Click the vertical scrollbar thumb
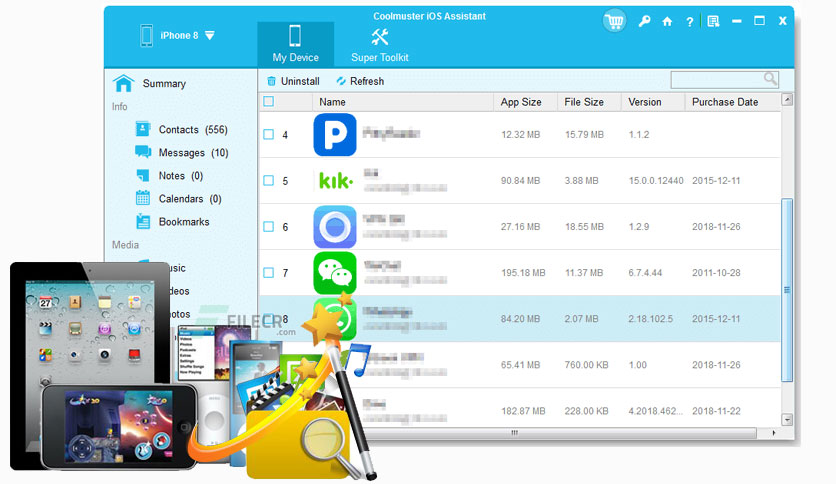Viewport: 836px width, 484px height. 787,290
